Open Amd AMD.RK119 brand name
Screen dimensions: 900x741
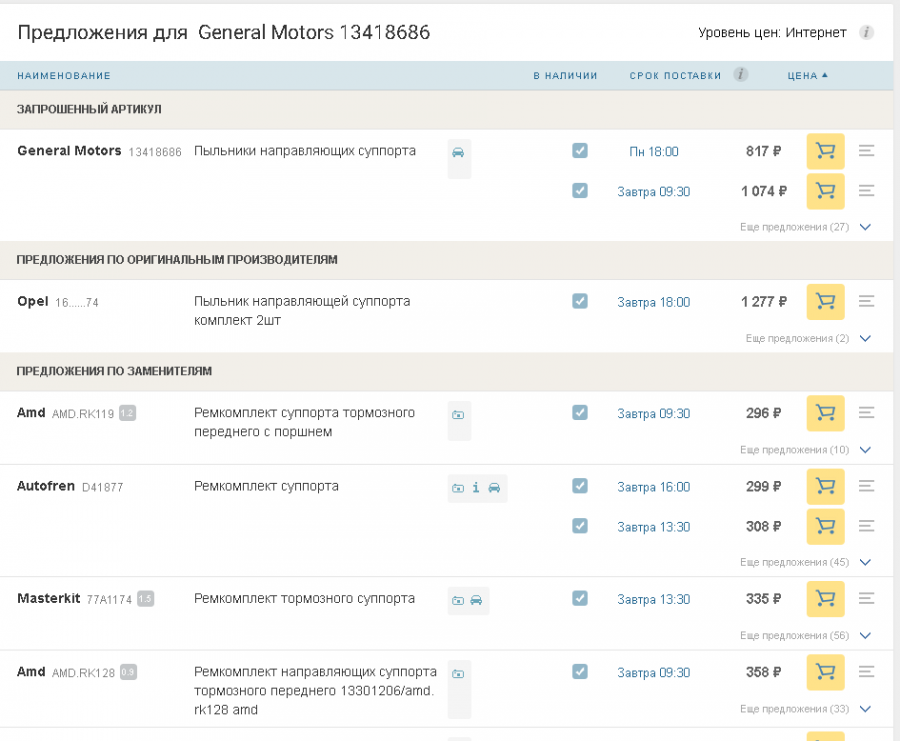point(31,413)
